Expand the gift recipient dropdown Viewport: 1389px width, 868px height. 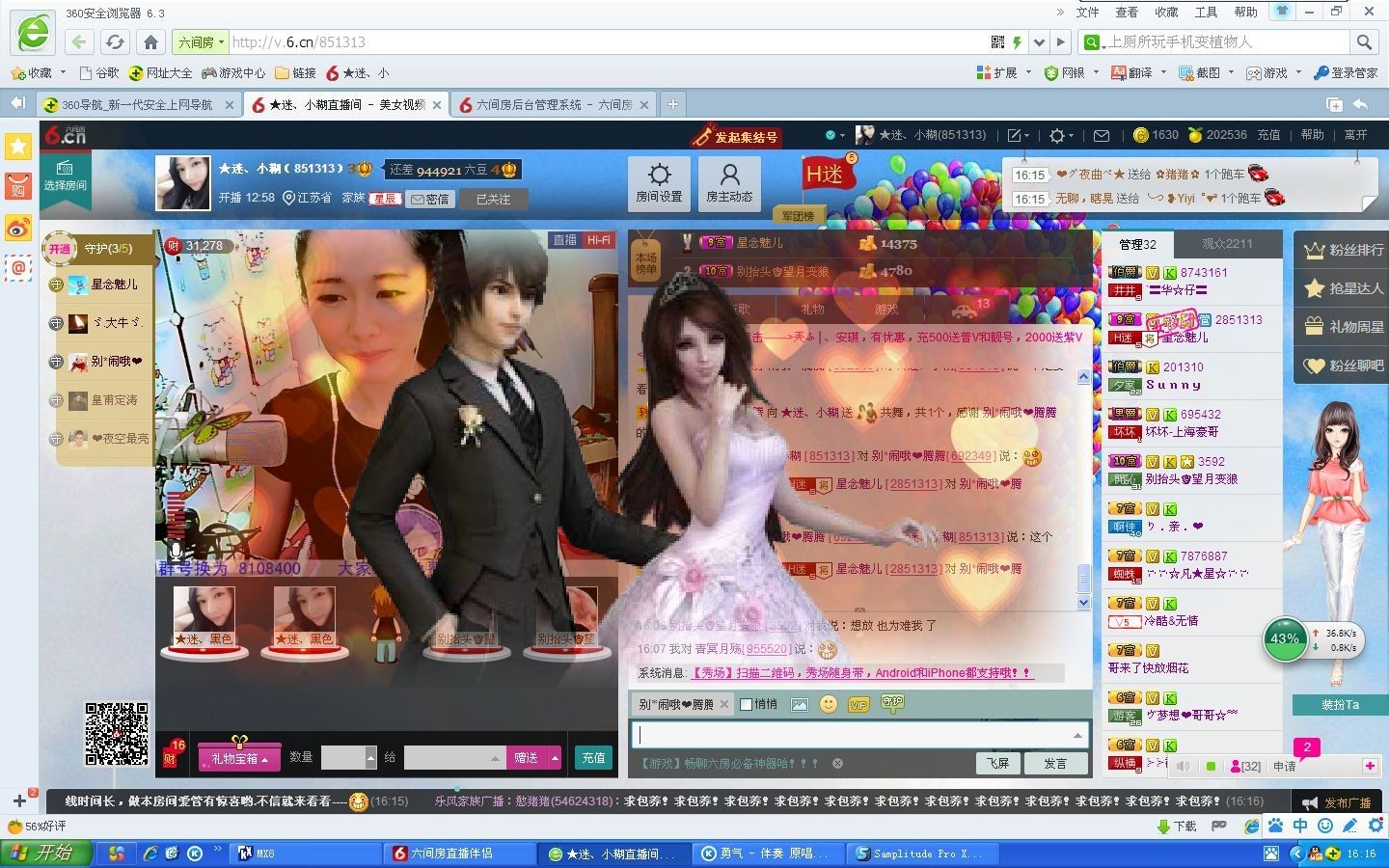click(x=496, y=758)
